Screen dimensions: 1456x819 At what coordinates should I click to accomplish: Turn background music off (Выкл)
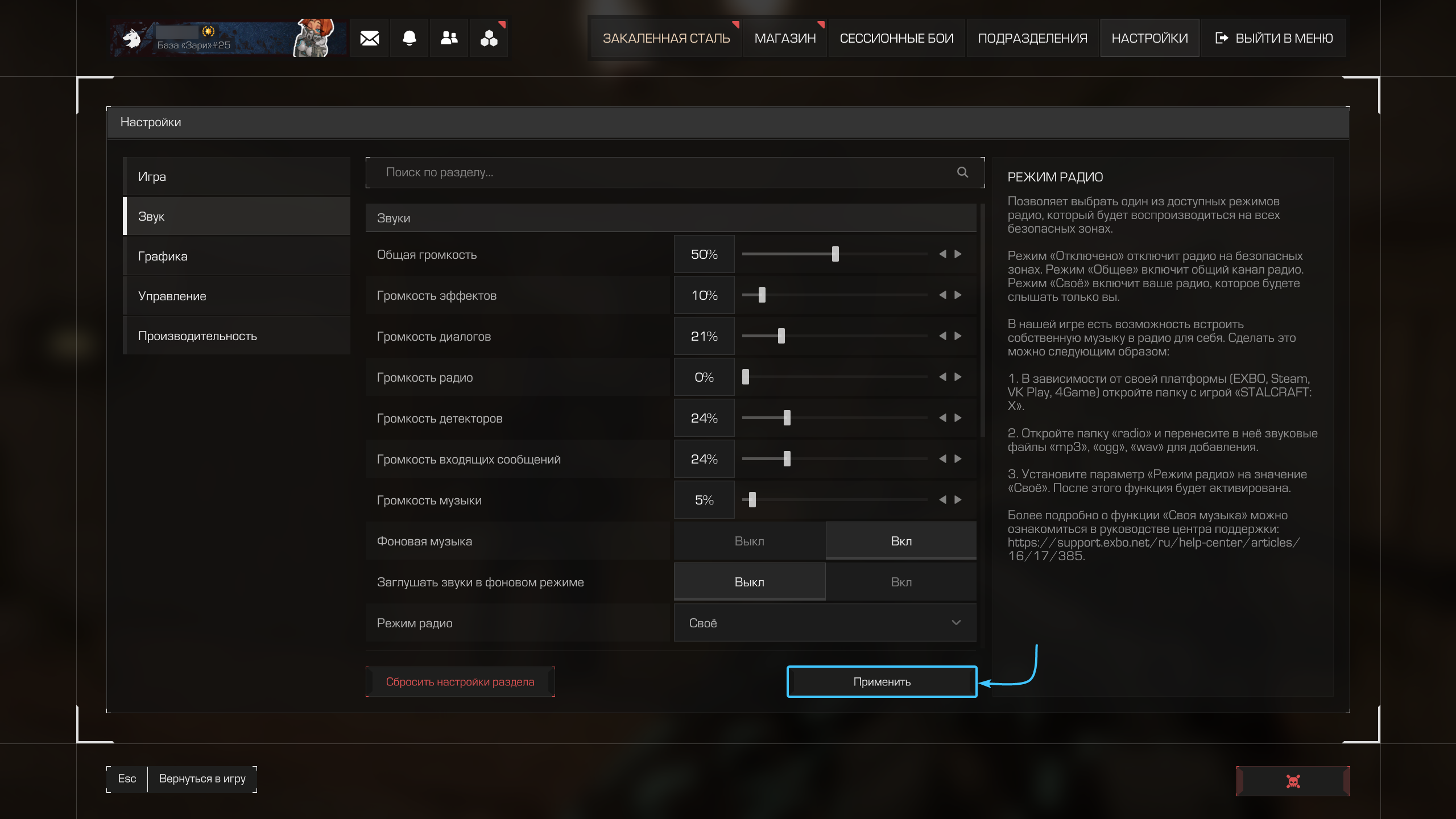[x=749, y=541]
